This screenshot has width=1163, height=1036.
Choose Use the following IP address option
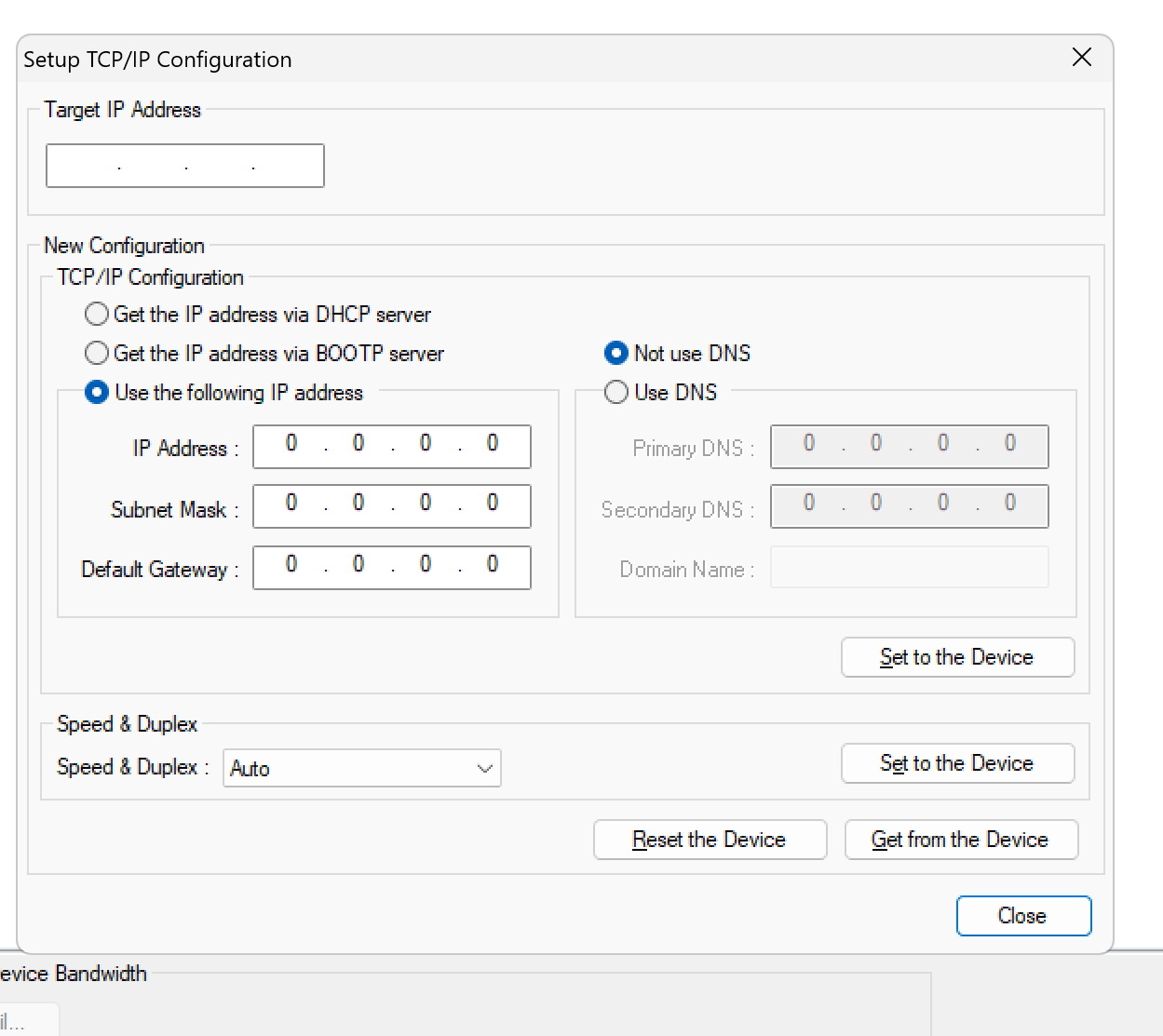pyautogui.click(x=97, y=393)
